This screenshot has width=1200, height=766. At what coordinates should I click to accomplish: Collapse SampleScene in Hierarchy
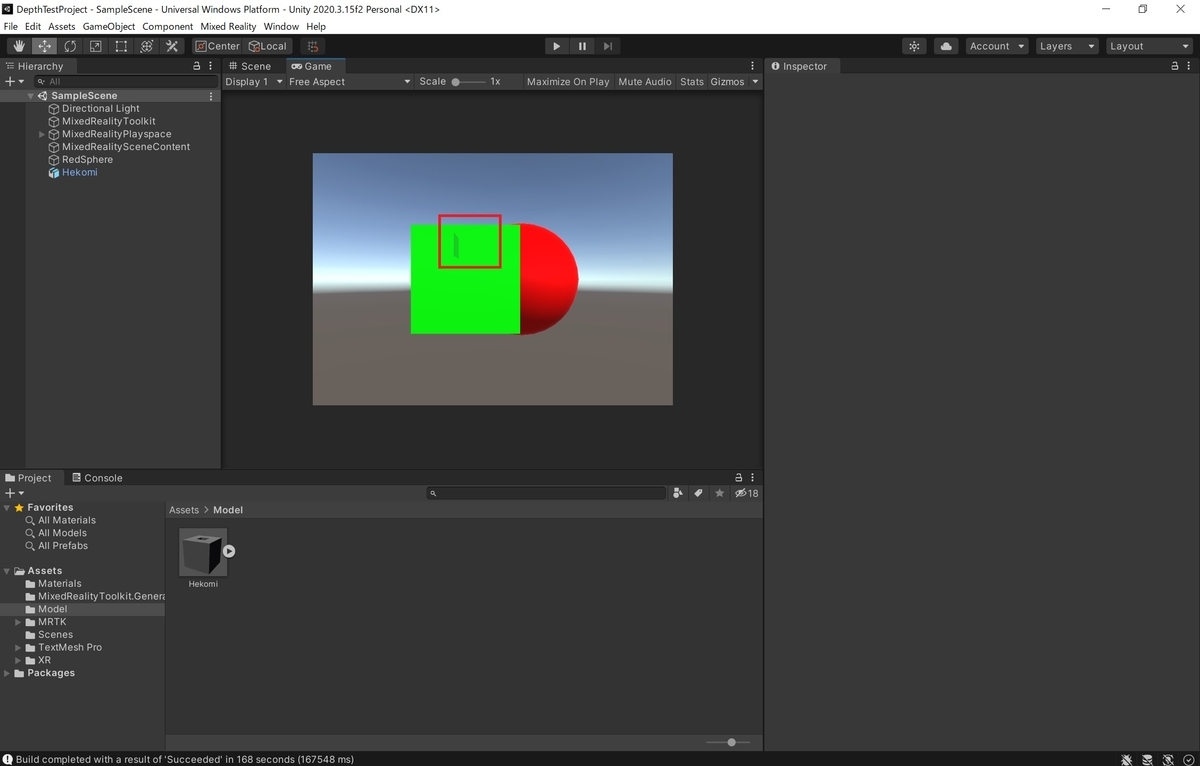[x=31, y=96]
